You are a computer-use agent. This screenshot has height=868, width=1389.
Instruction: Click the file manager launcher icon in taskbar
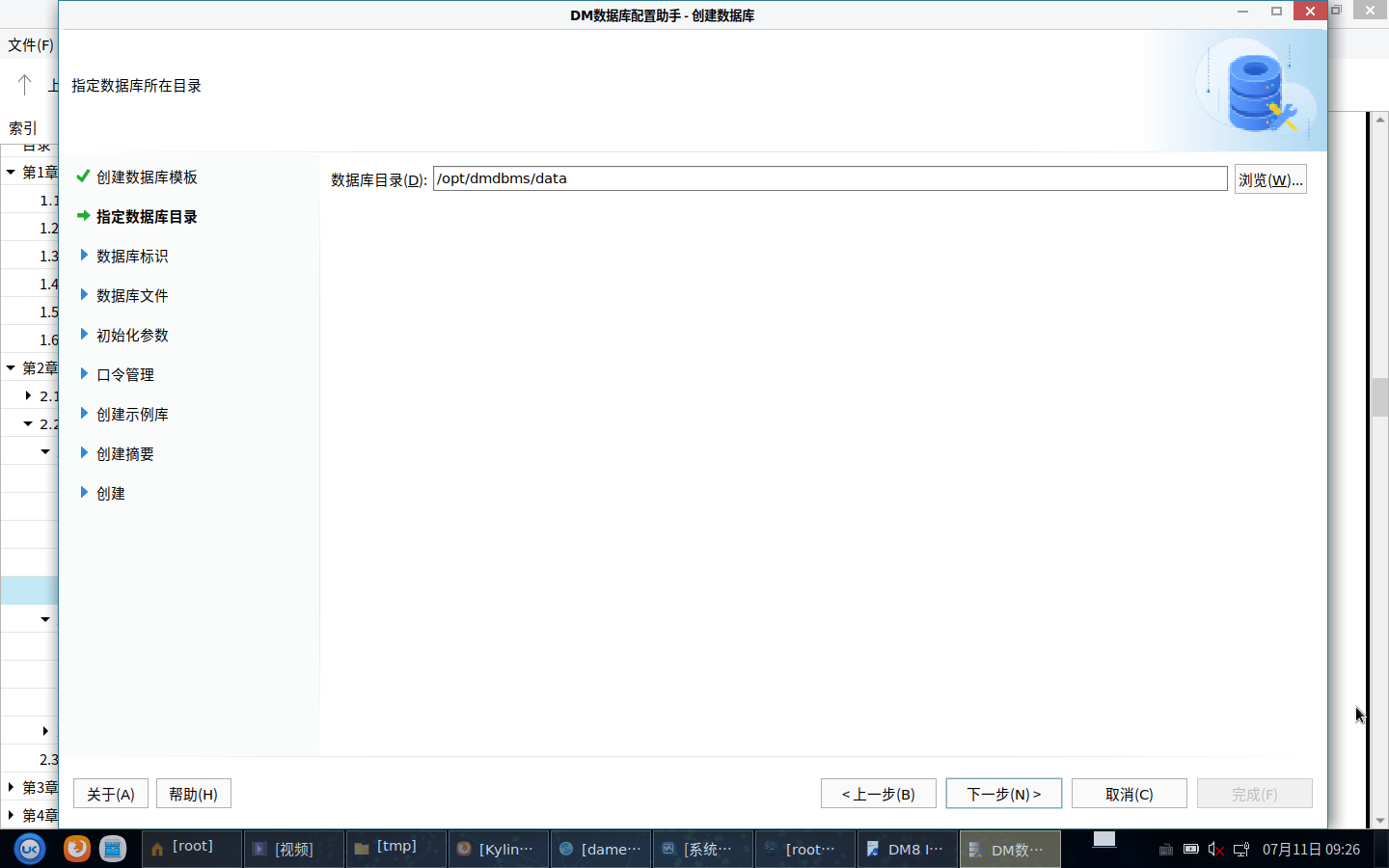(x=113, y=849)
